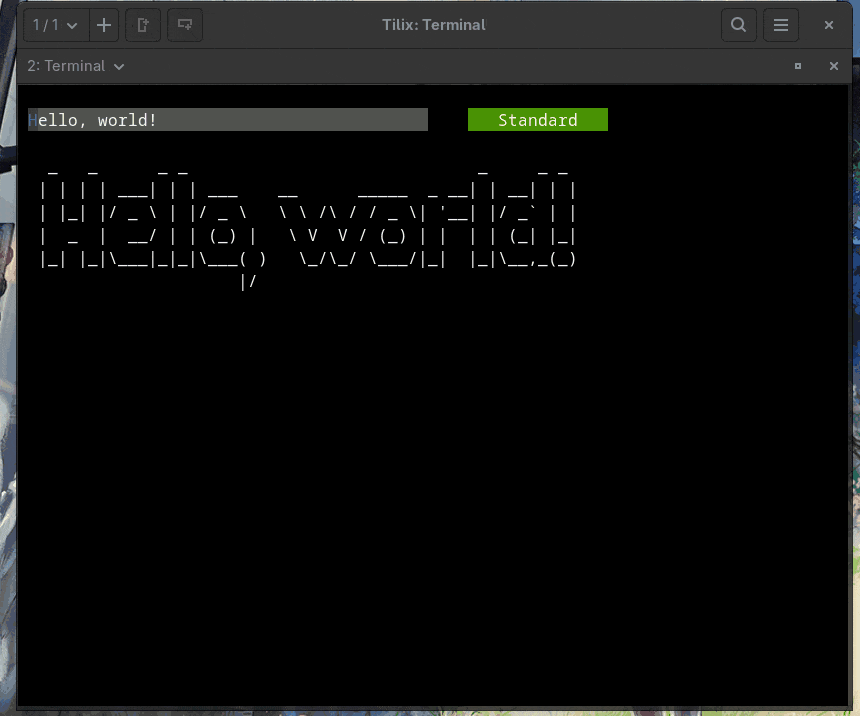Maximize the terminal pane
The width and height of the screenshot is (860, 716).
(x=798, y=66)
